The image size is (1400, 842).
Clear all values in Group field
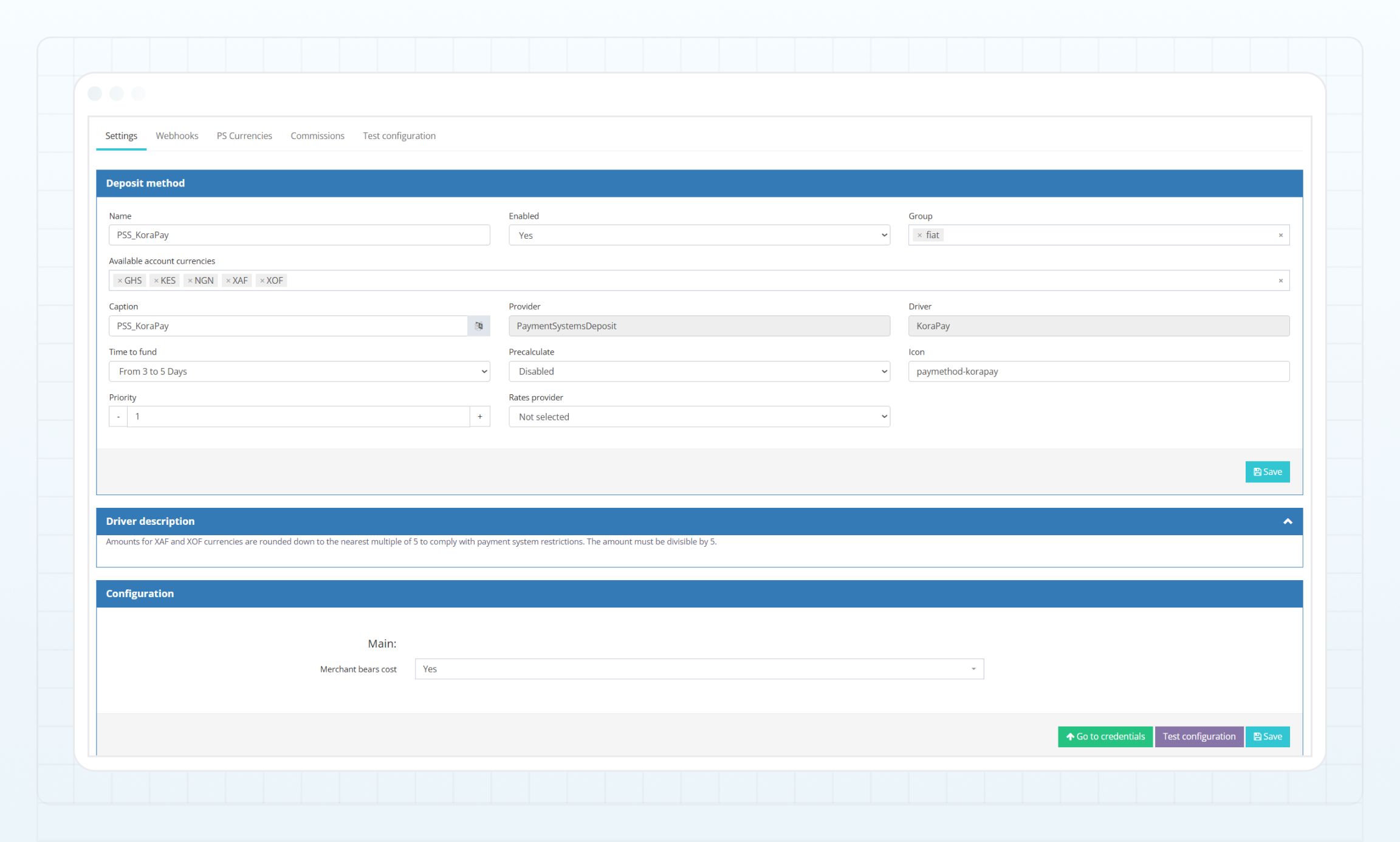[x=1280, y=235]
